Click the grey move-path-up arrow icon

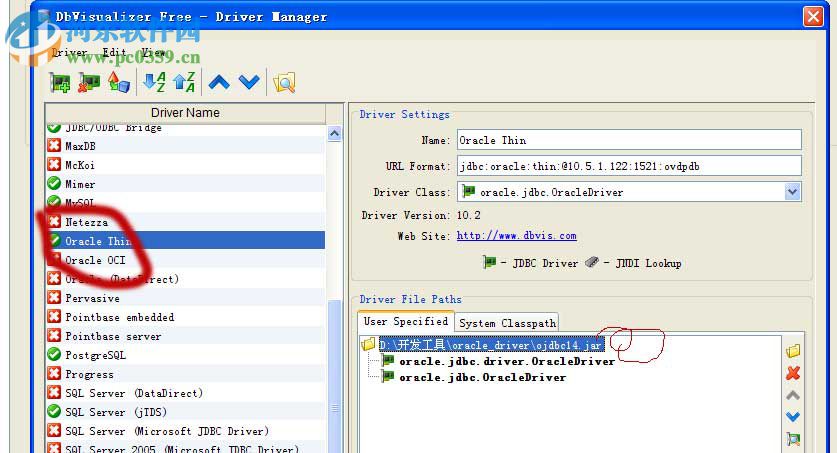(793, 395)
